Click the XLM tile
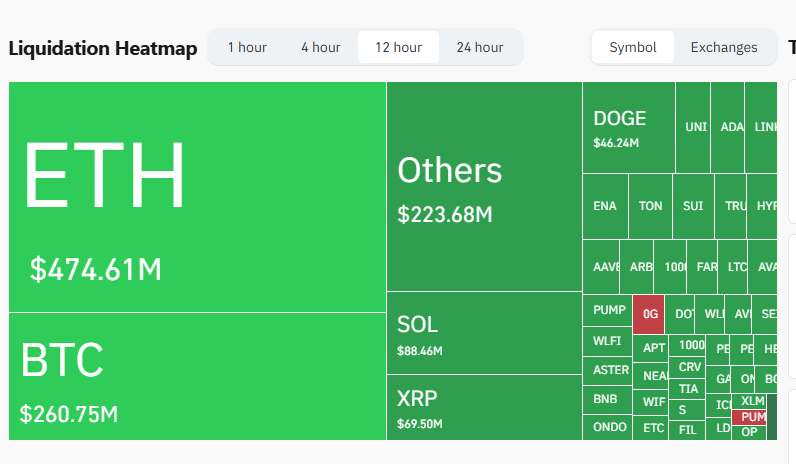 [749, 402]
